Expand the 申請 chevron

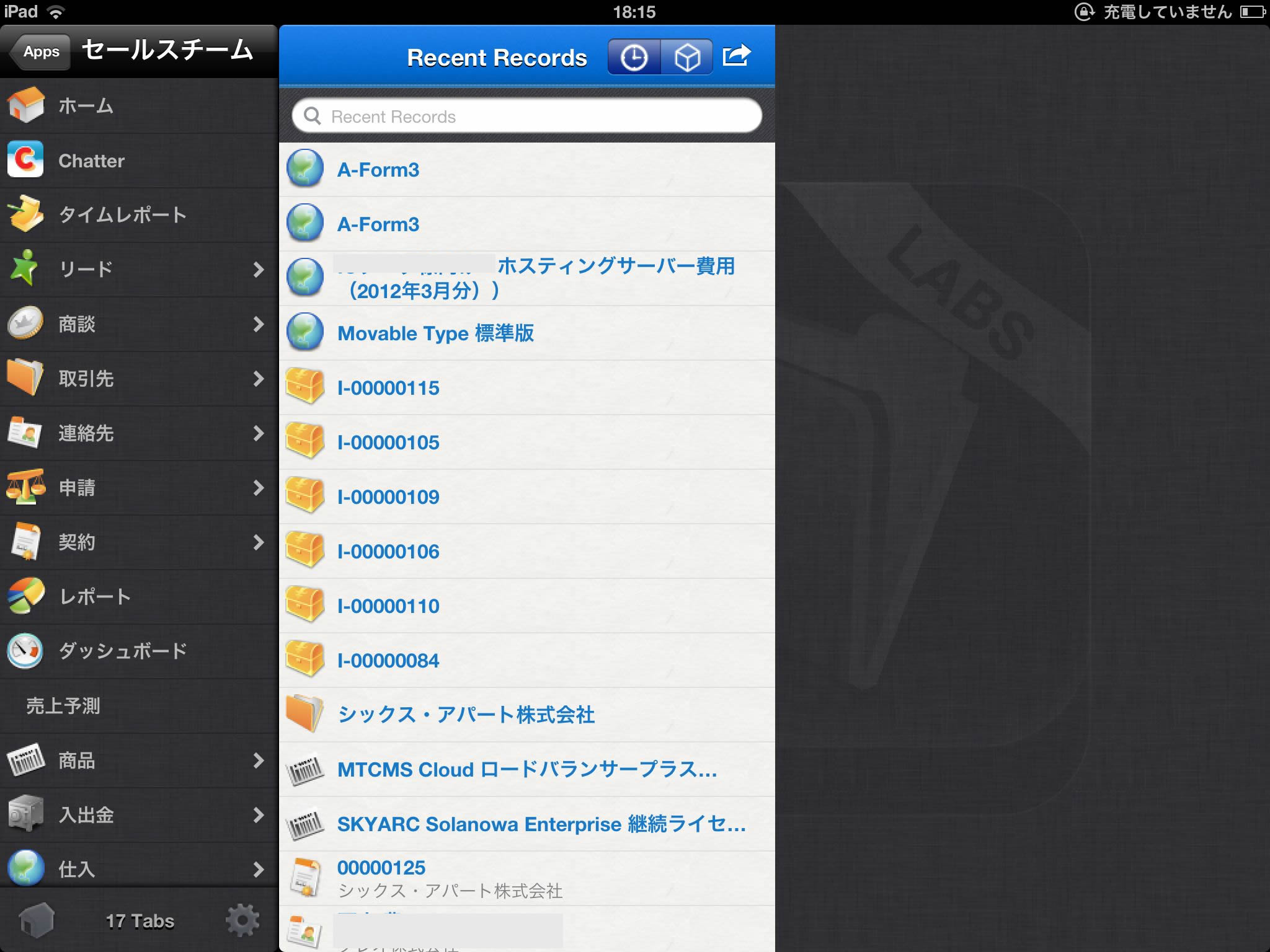(258, 487)
